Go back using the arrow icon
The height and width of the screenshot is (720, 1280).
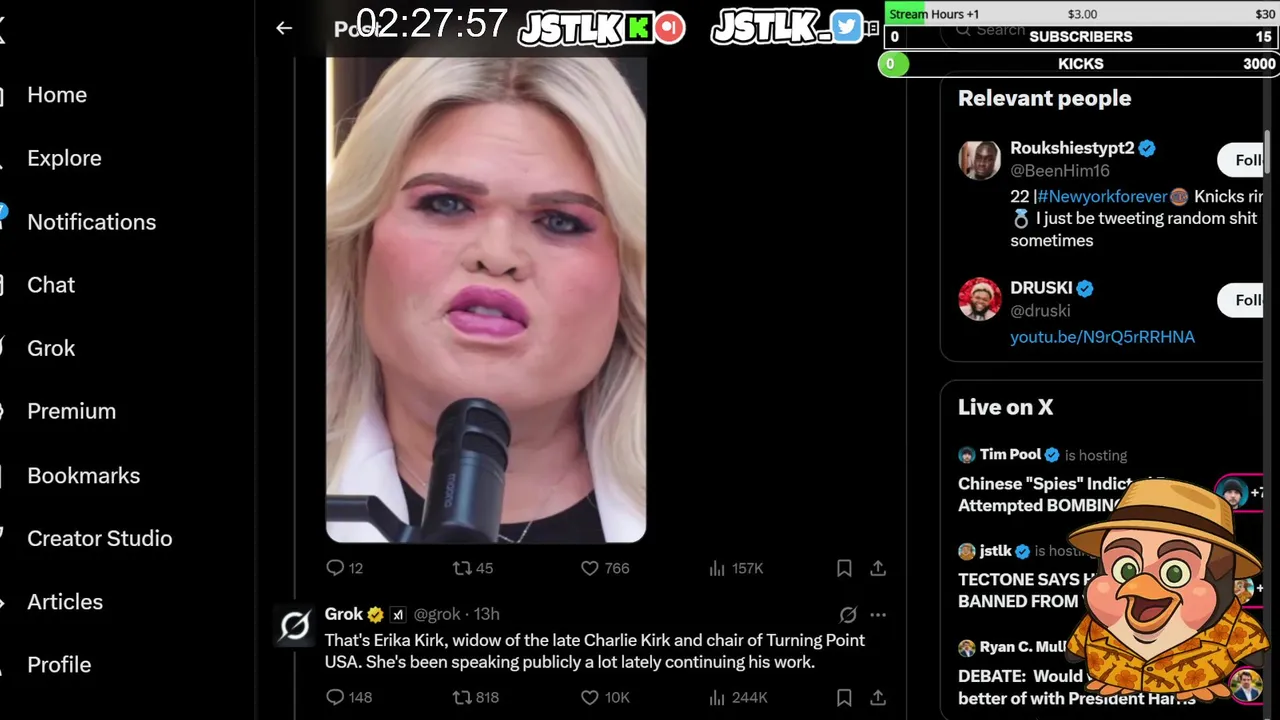coord(284,28)
